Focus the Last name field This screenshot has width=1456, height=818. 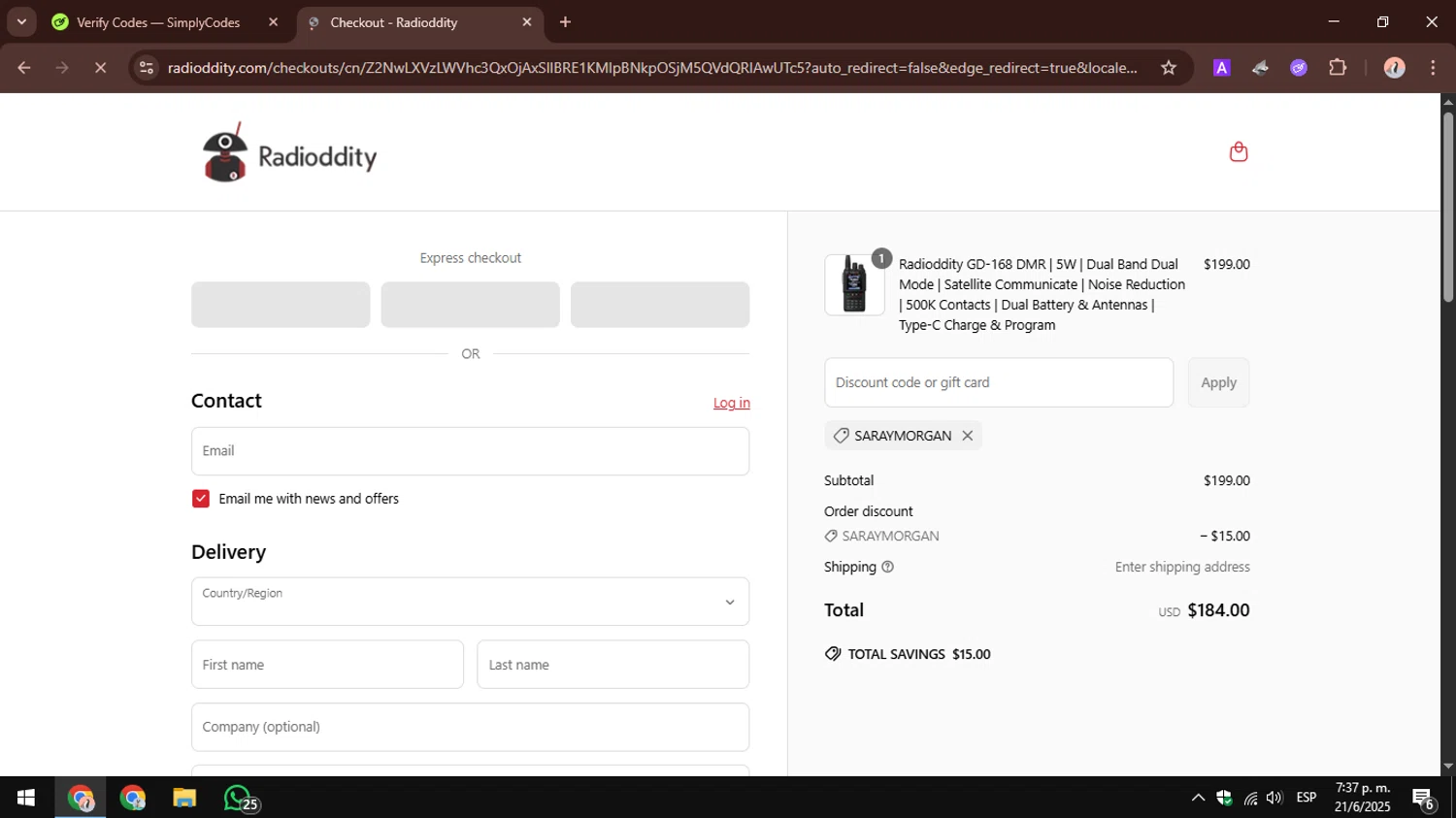612,665
